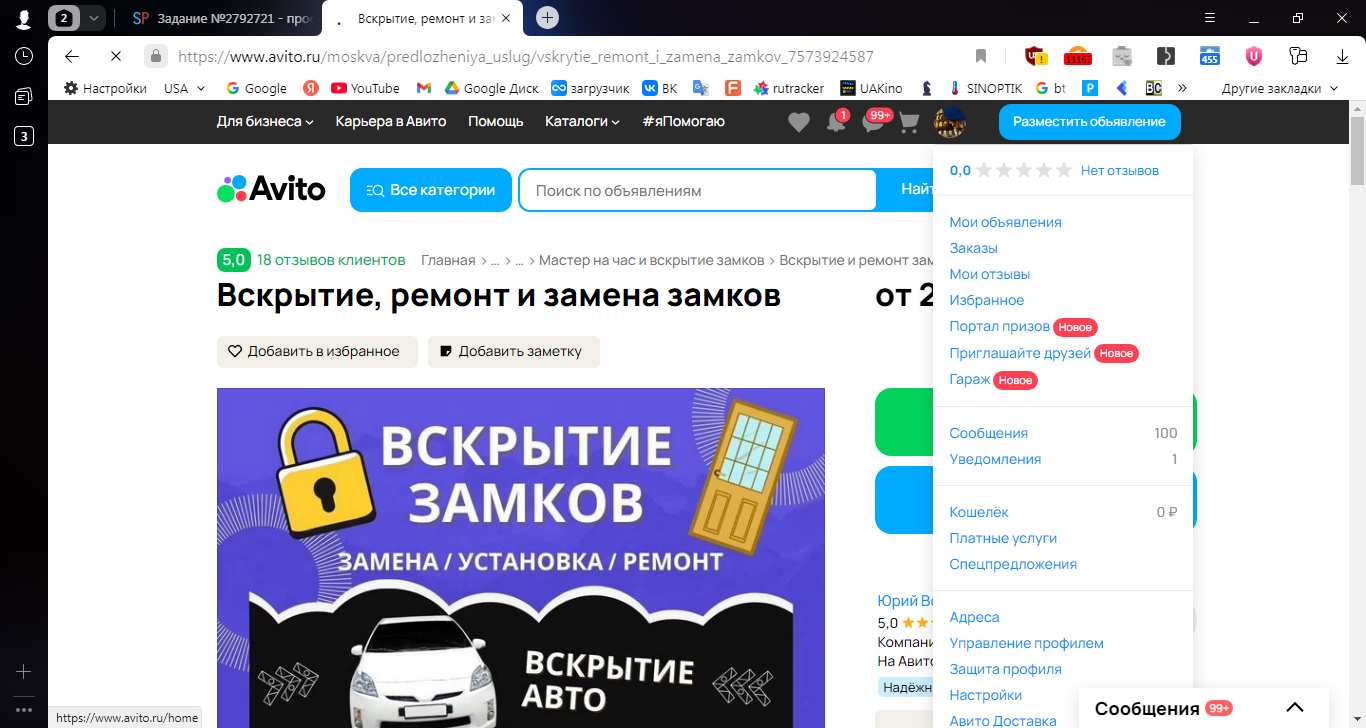Close the Вскрытие, ремонт tab
This screenshot has height=728, width=1366.
(507, 17)
